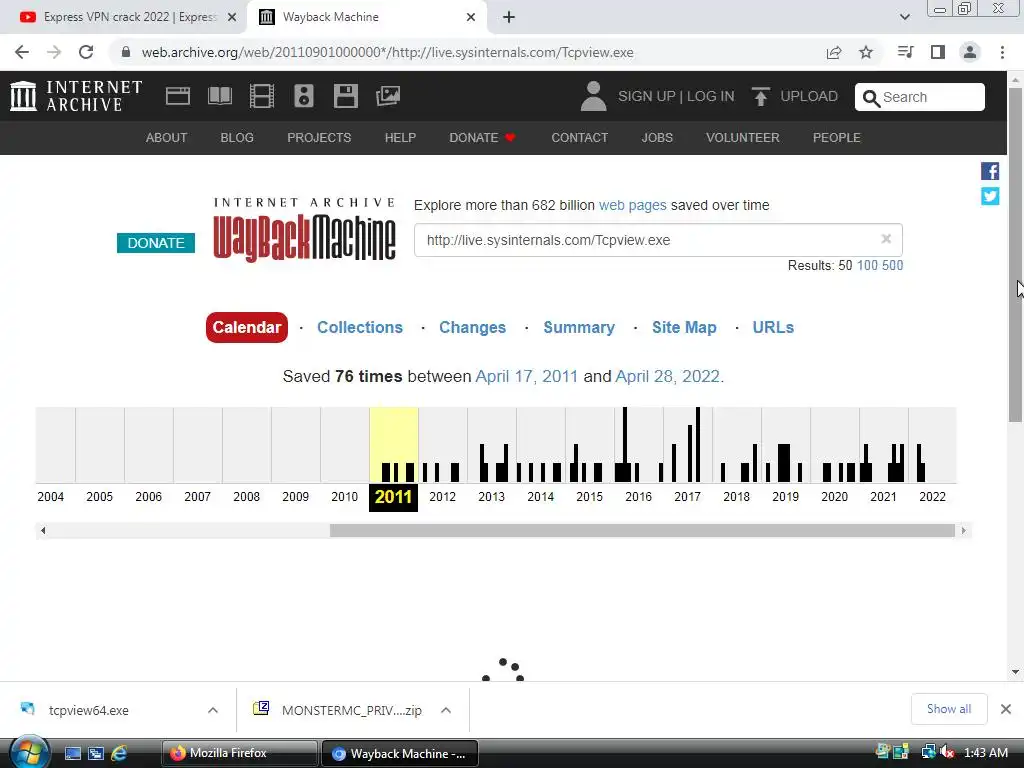Viewport: 1024px width, 768px height.
Task: Open the PROJECTS menu item
Action: (x=319, y=138)
